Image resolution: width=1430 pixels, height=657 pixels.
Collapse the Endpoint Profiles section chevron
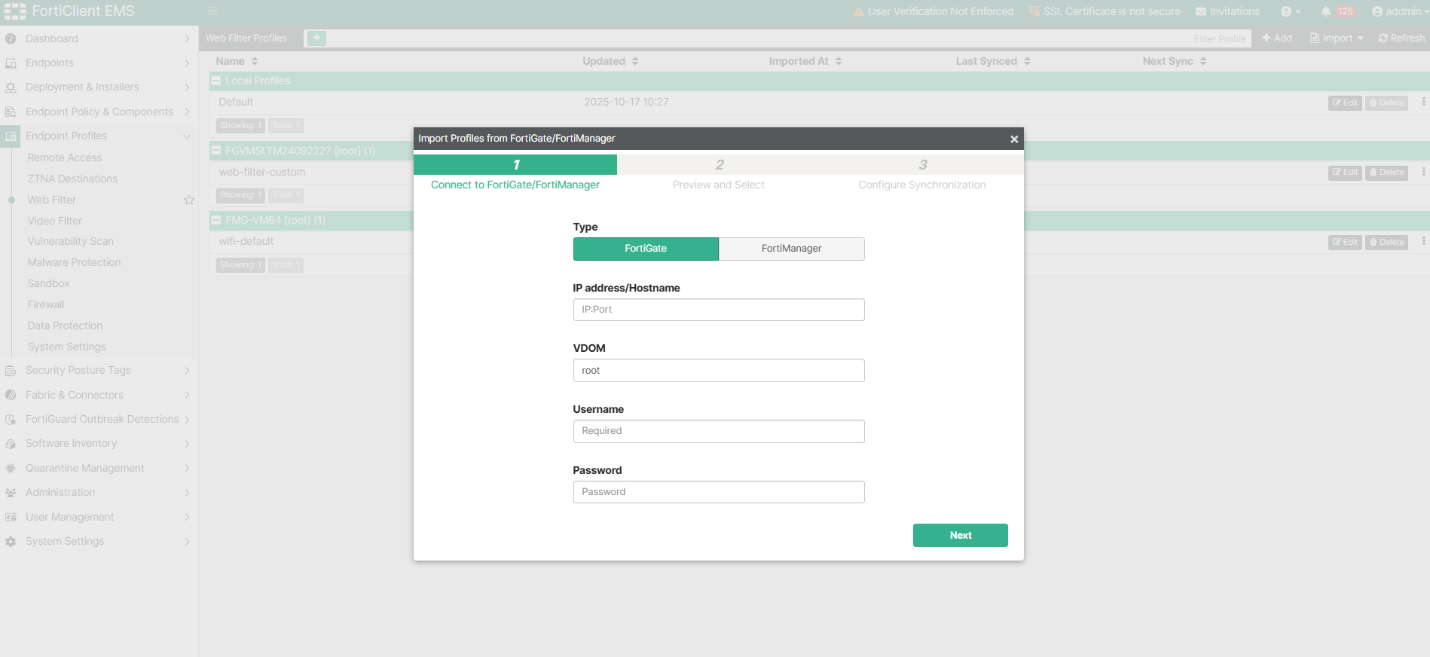[x=187, y=136]
